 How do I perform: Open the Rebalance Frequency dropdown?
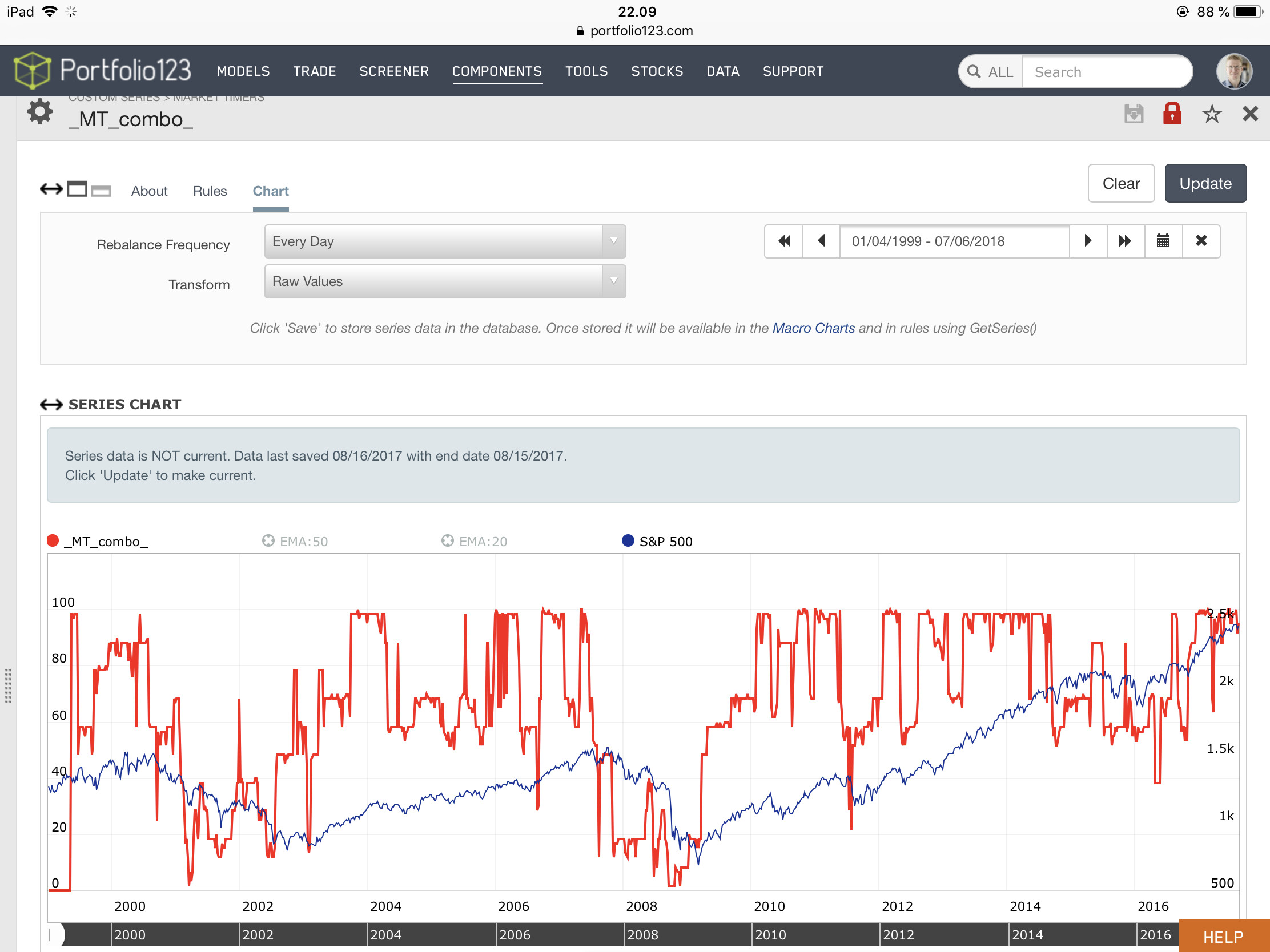445,241
